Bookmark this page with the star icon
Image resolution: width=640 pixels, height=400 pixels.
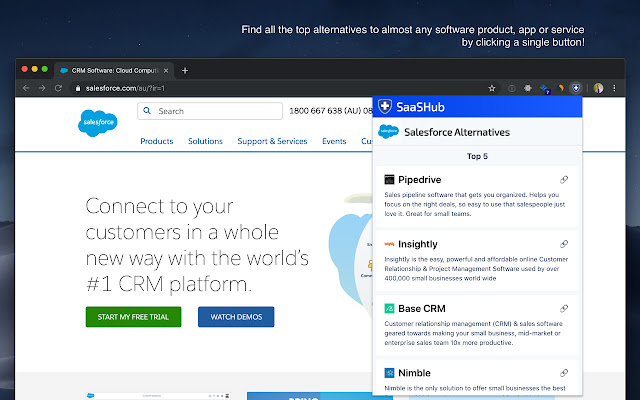tap(492, 88)
